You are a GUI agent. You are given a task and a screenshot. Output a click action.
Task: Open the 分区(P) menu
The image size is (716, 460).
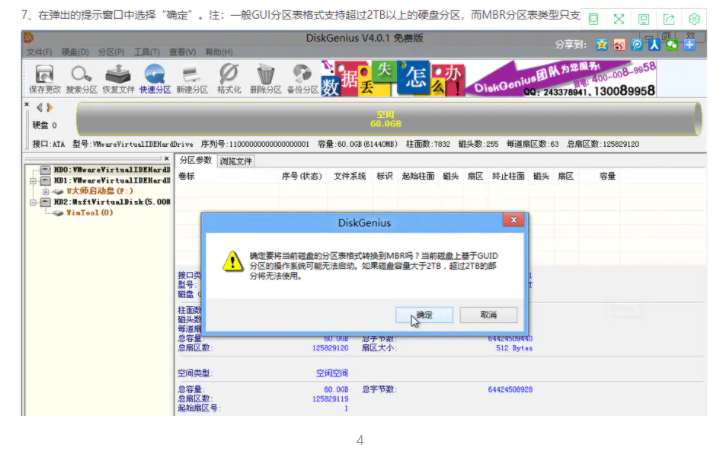pos(111,53)
